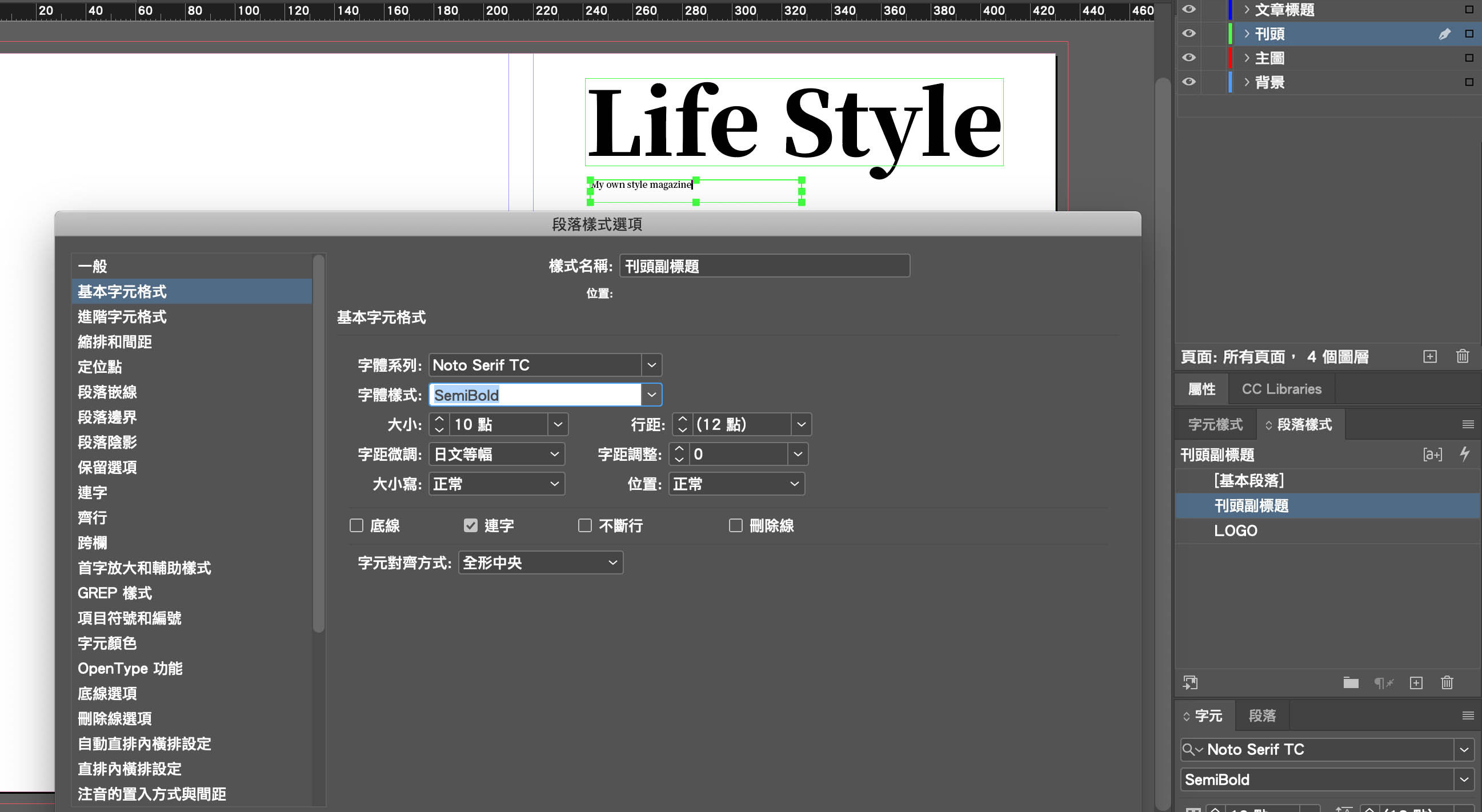Click the quick apply lightning icon

click(x=1464, y=455)
